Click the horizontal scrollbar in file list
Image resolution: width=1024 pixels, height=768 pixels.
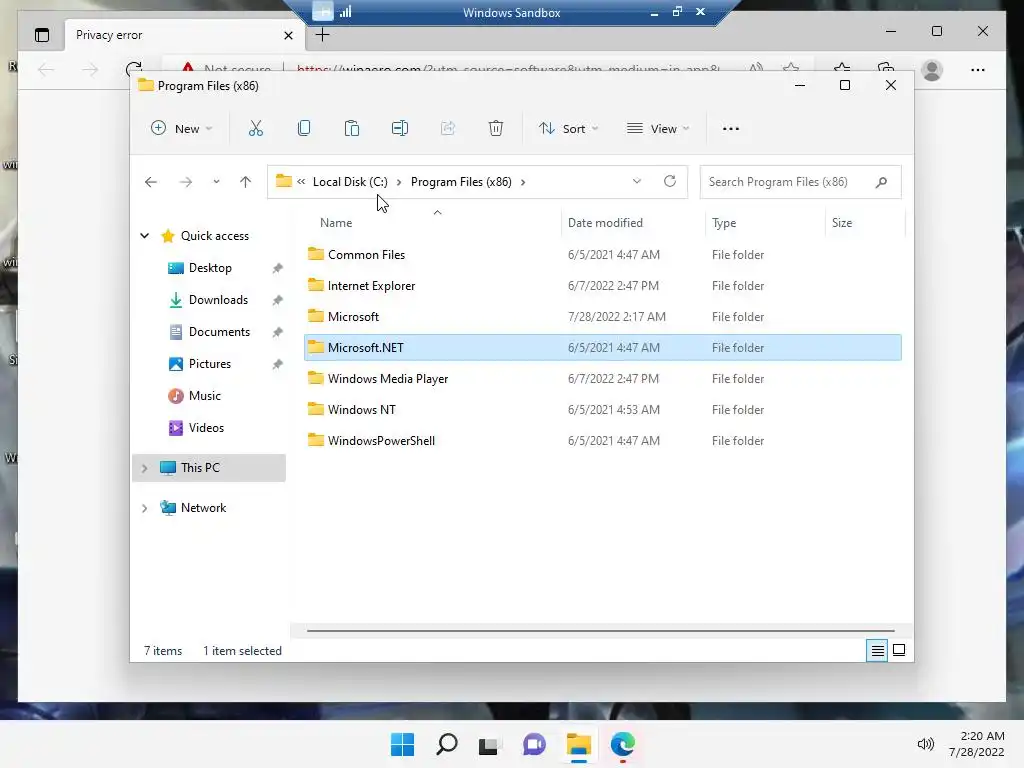[600, 631]
